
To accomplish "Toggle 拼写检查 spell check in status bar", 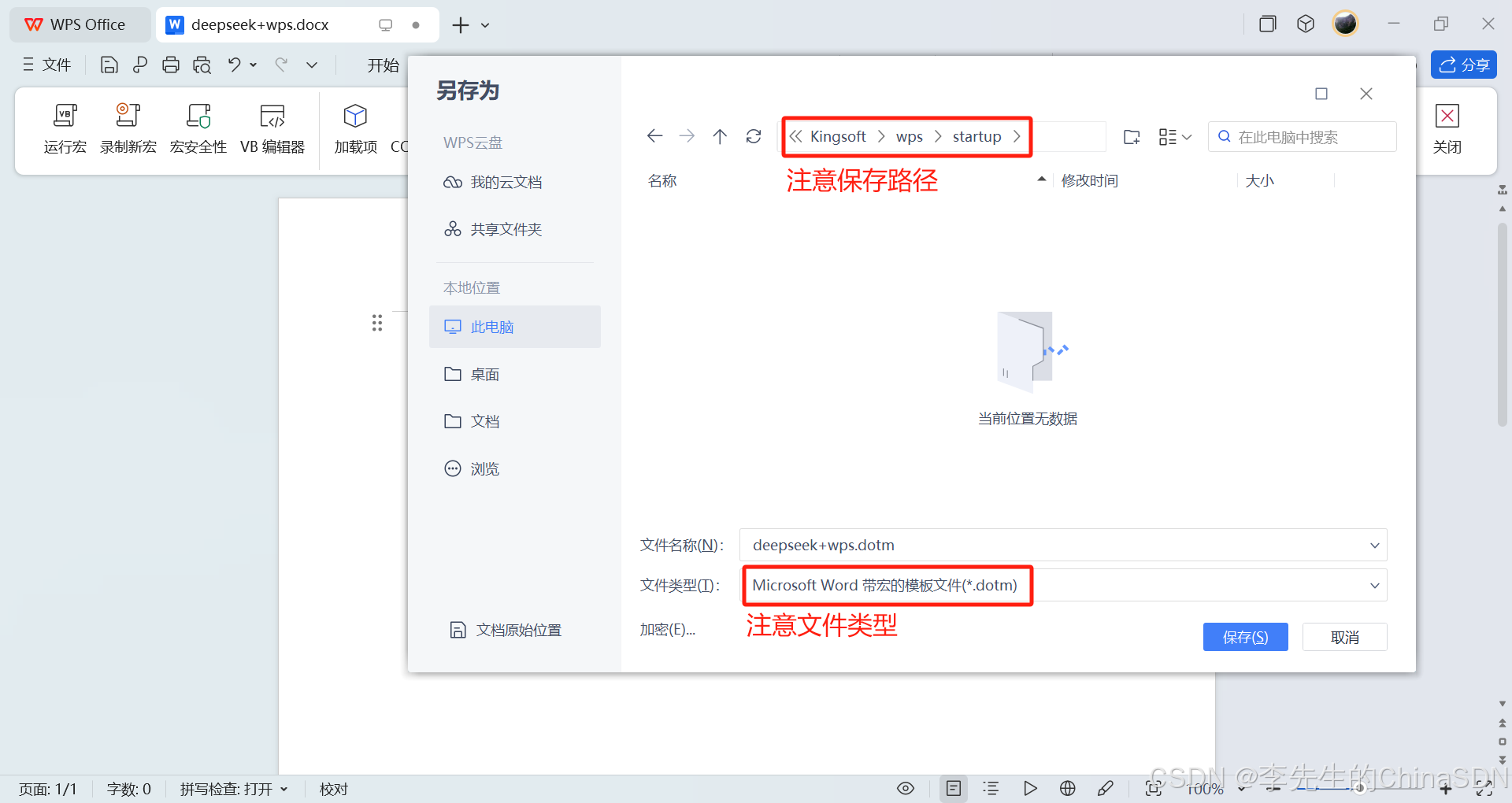I will point(233,789).
